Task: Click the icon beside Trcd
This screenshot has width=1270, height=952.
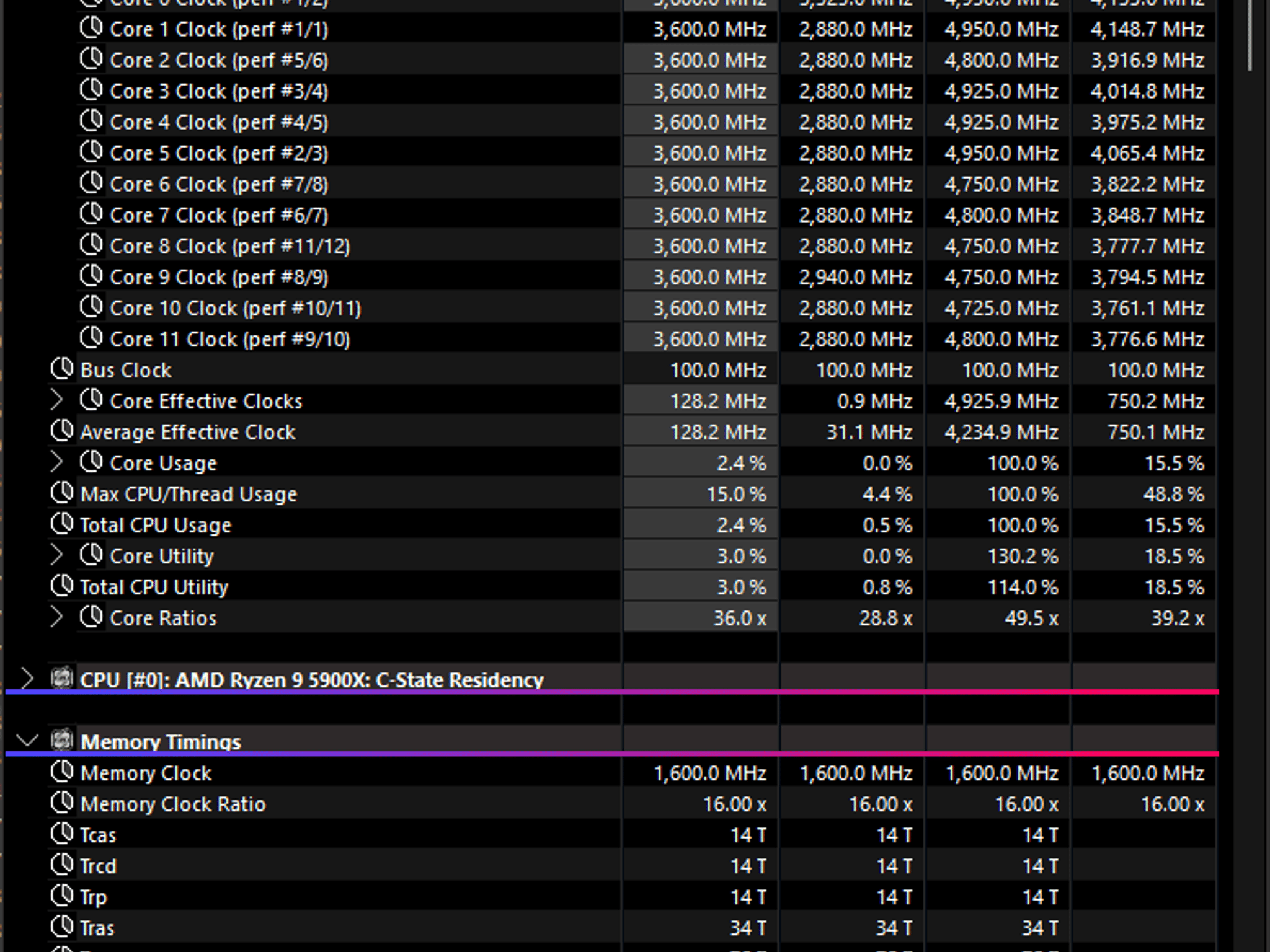Action: click(62, 865)
